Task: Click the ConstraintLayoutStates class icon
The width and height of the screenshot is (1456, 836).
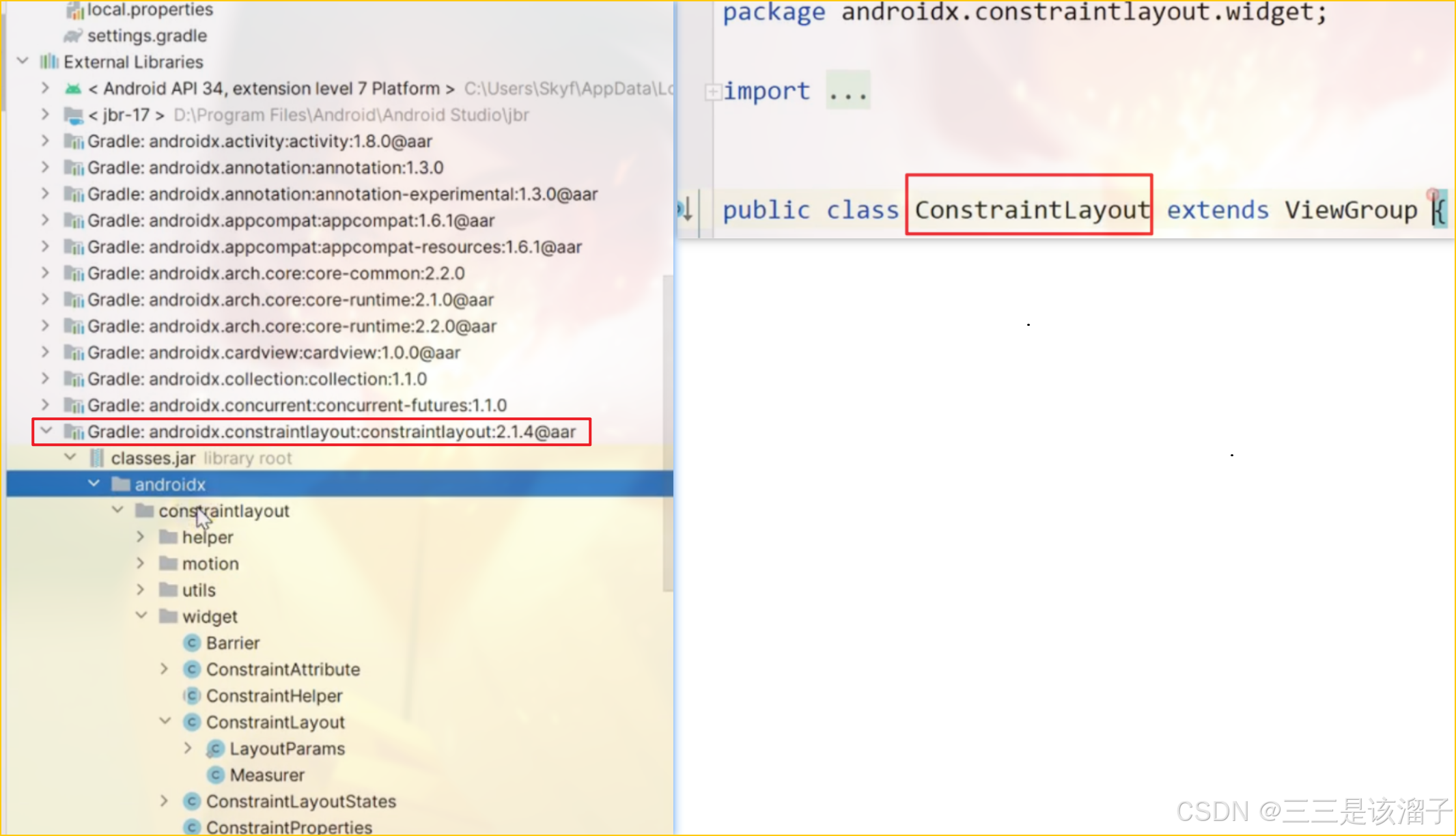Action: click(x=193, y=801)
